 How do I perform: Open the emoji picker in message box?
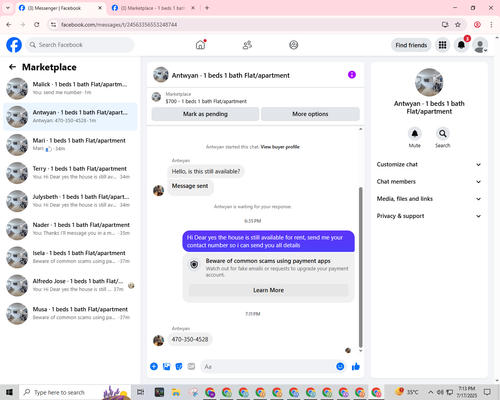[x=340, y=367]
